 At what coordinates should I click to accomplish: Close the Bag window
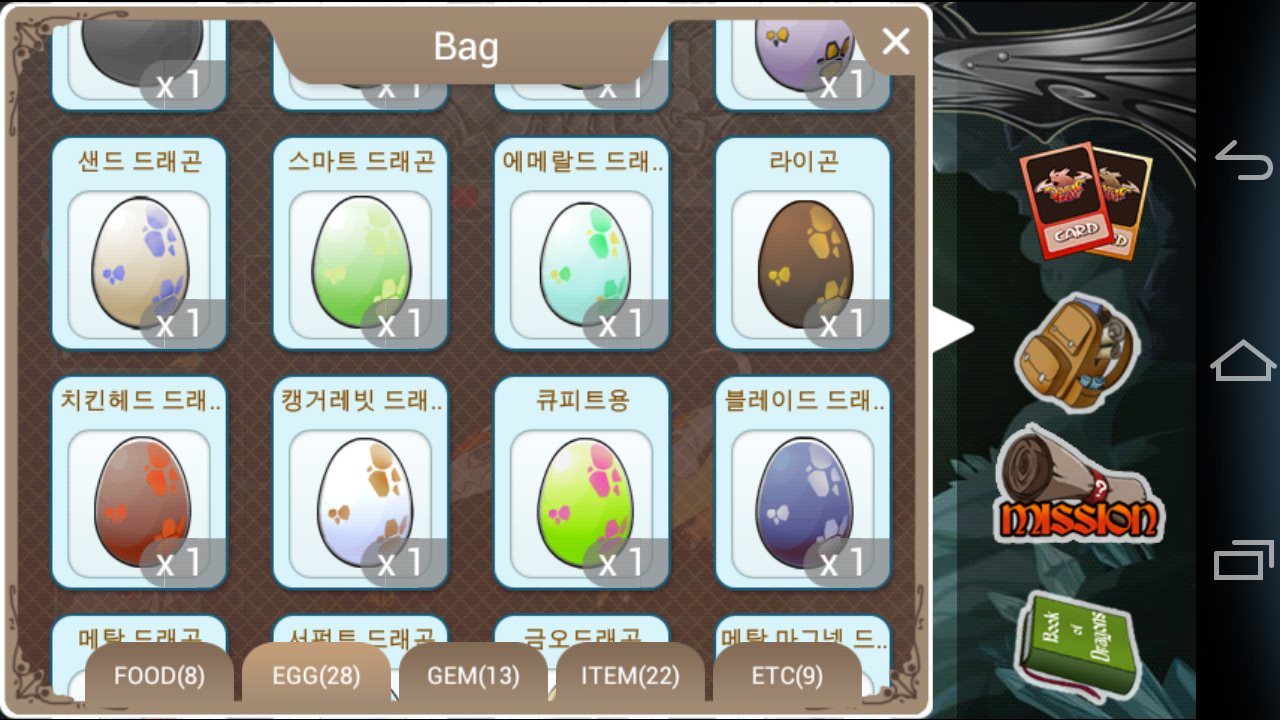point(895,42)
